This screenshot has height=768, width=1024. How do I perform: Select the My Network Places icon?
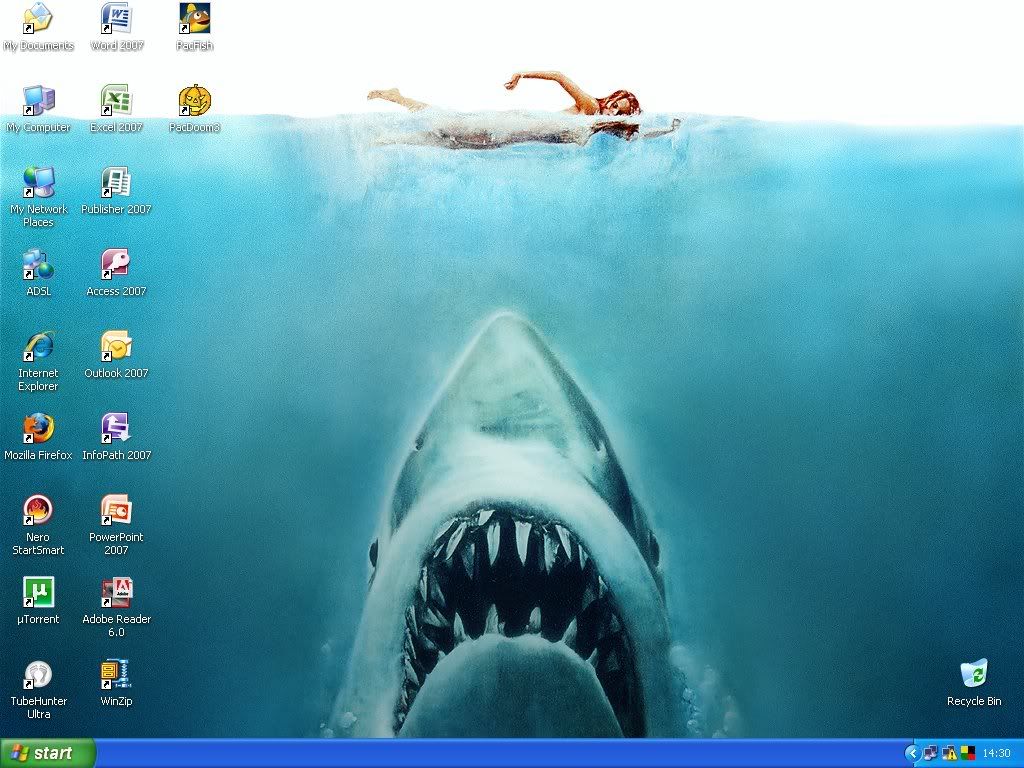point(38,183)
